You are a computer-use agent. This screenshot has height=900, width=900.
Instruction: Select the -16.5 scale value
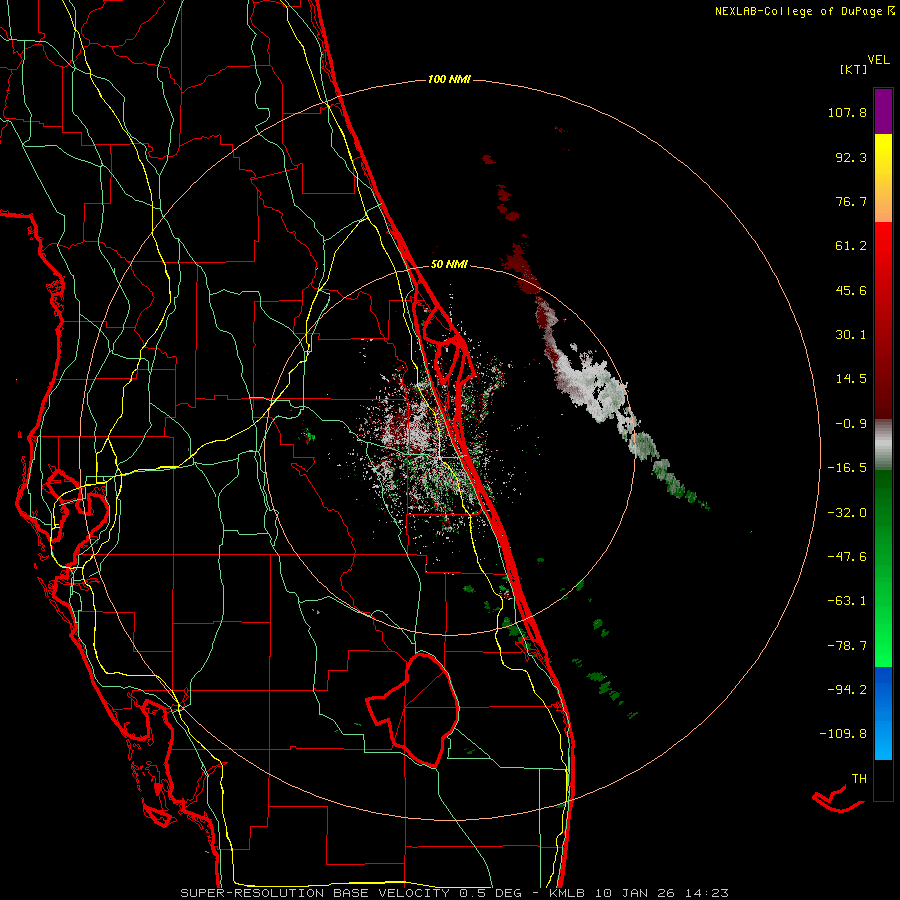pos(847,468)
